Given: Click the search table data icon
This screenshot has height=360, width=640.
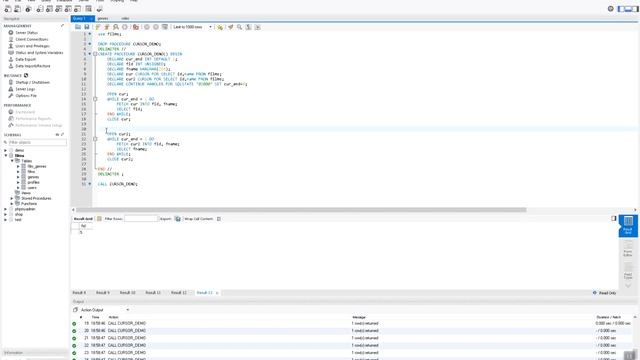Looking at the screenshot, I should pos(89,9).
